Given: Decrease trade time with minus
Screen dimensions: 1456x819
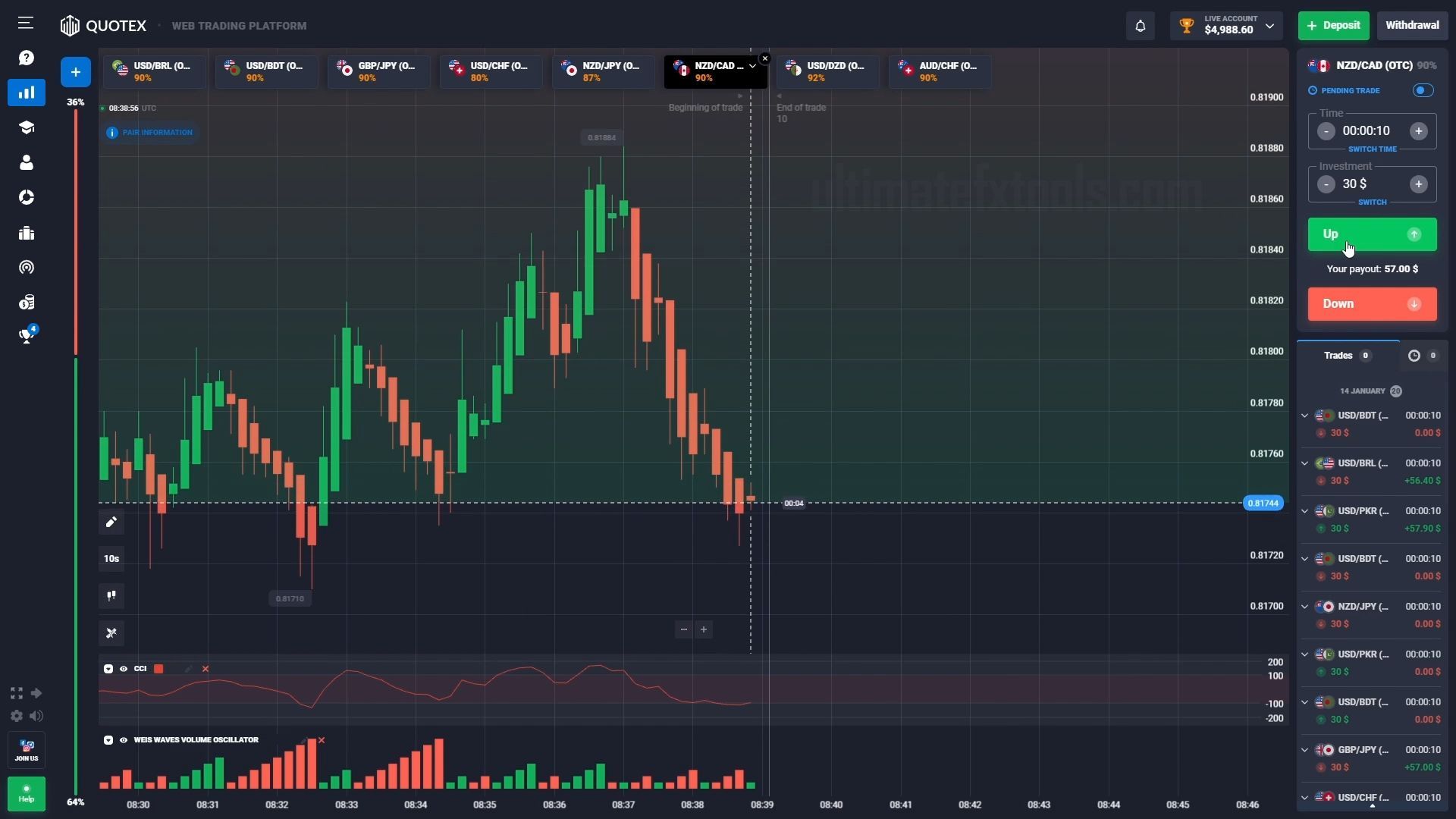Looking at the screenshot, I should (1326, 131).
